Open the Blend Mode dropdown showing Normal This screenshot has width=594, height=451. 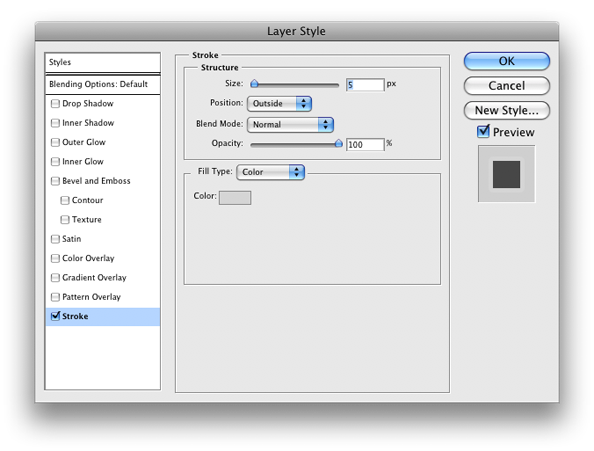(290, 125)
